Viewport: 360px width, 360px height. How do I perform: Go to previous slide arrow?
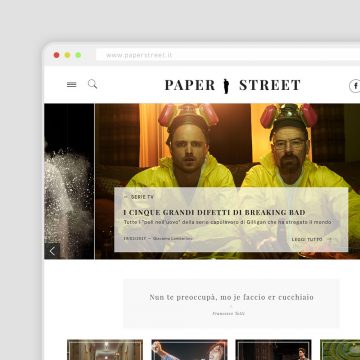point(52,251)
